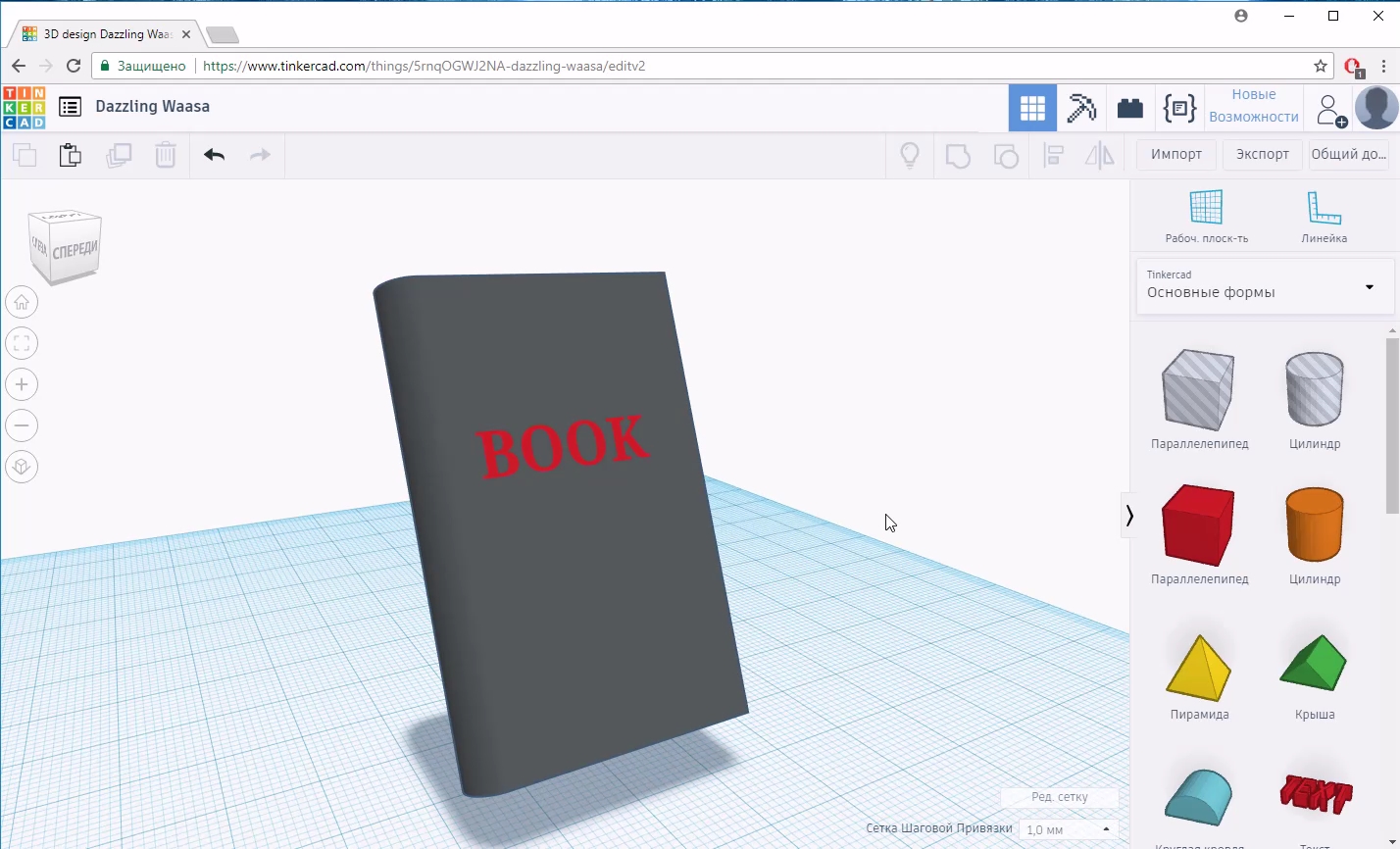Click the Ungroup shapes icon
The width and height of the screenshot is (1400, 849).
(x=1006, y=155)
